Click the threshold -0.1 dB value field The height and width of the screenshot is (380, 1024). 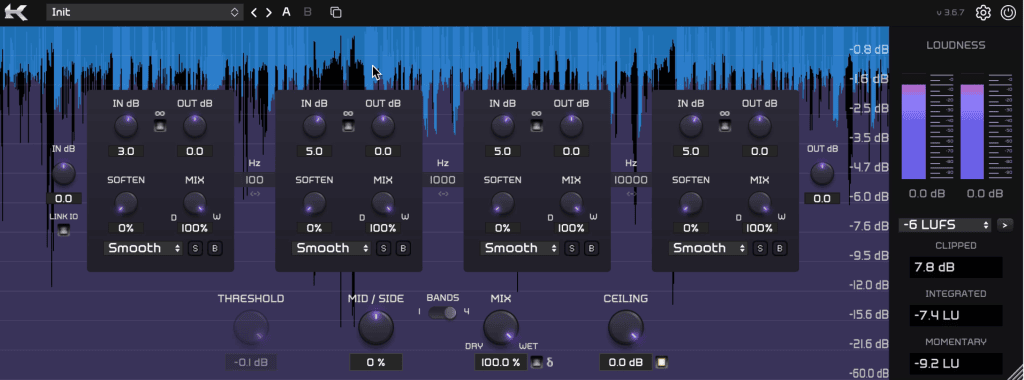click(251, 362)
